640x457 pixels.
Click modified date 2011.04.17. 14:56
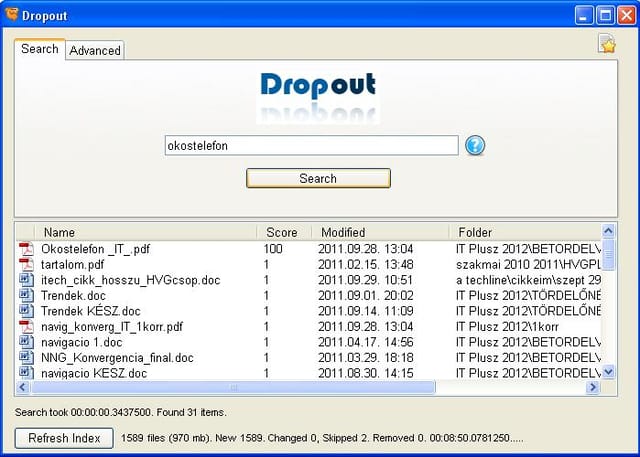[x=366, y=342]
